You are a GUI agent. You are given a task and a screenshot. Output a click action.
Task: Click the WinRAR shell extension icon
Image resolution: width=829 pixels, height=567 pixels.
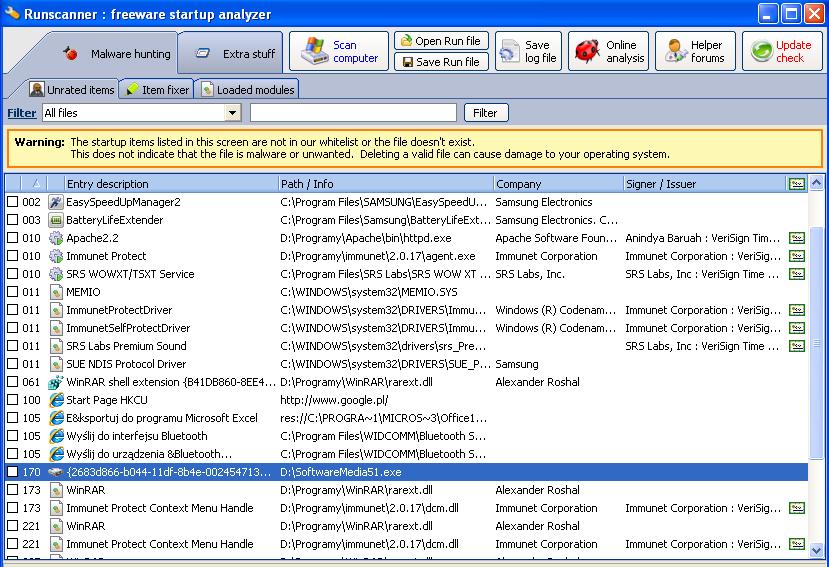pyautogui.click(x=56, y=382)
